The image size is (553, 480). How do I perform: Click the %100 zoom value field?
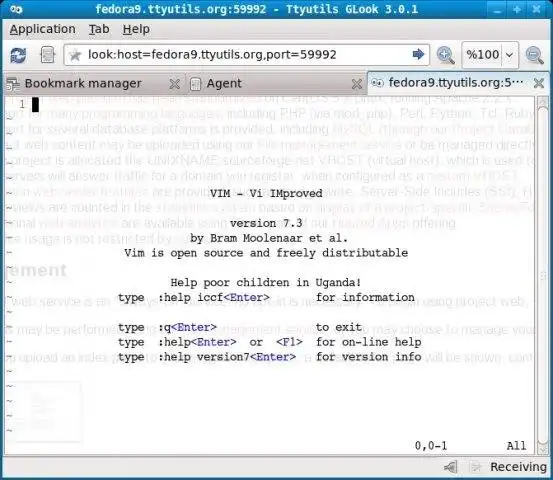482,55
